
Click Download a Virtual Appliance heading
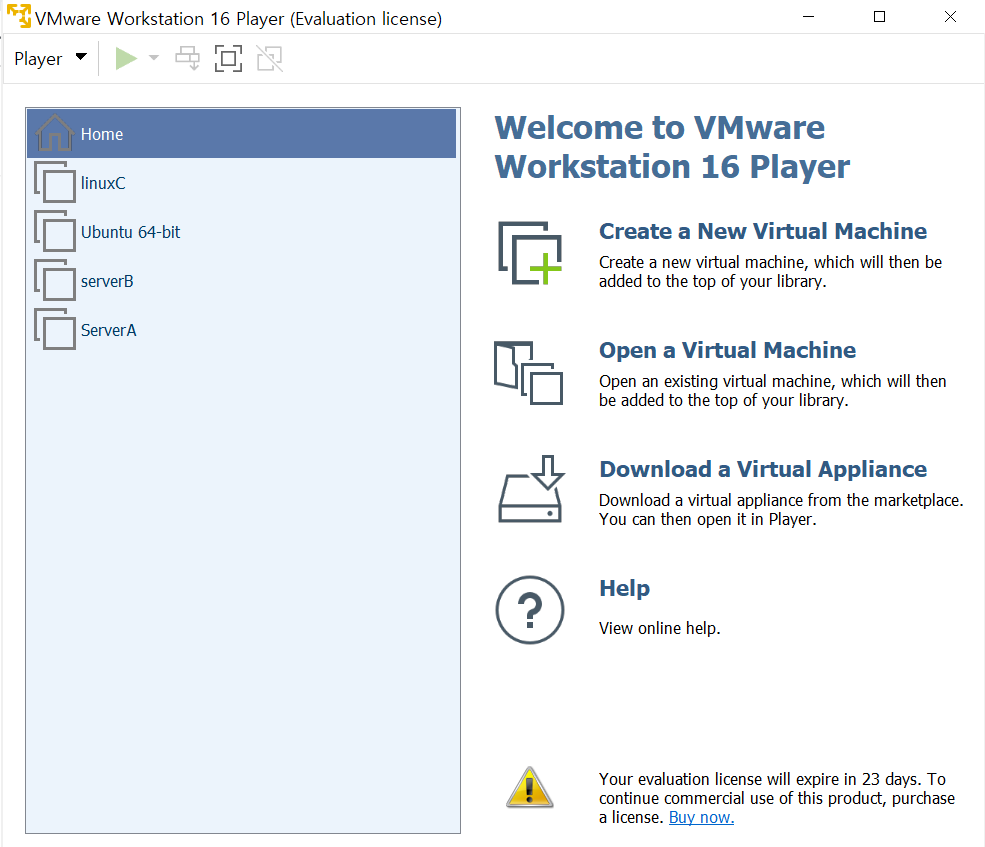coord(763,469)
